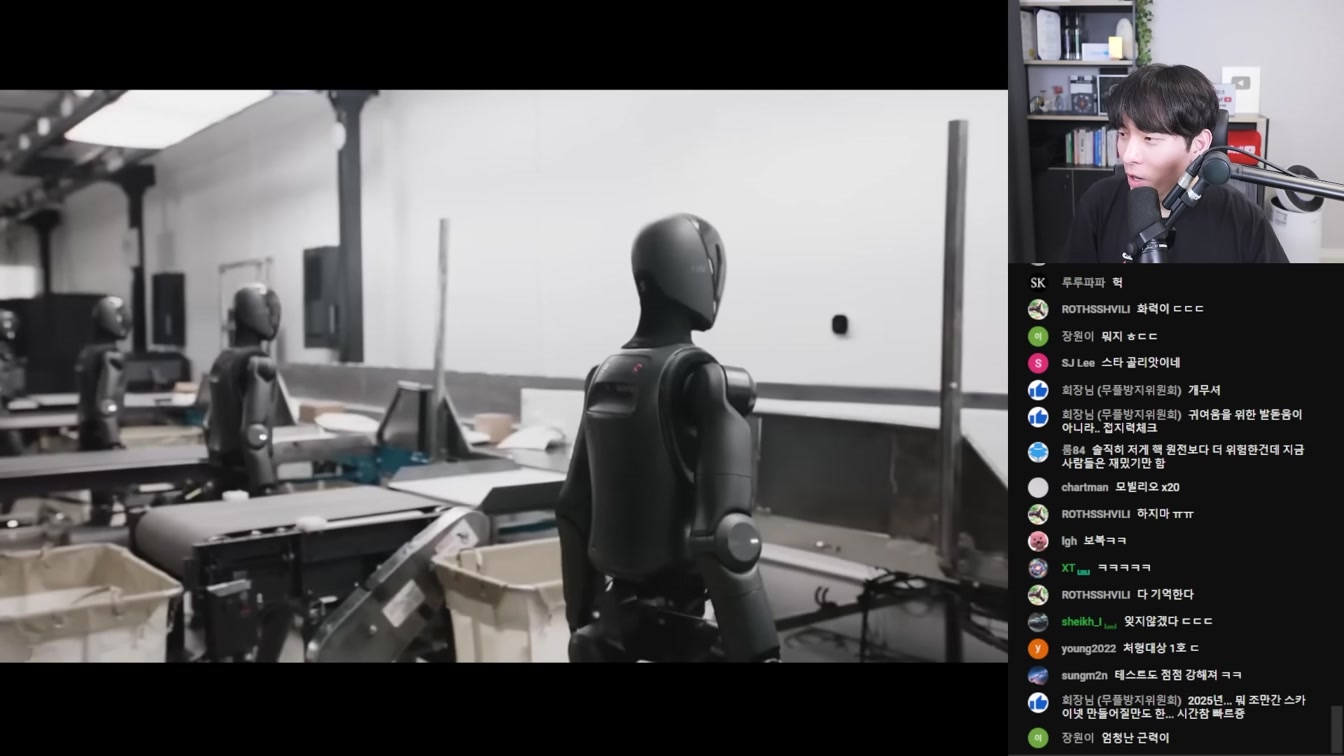Image resolution: width=1344 pixels, height=756 pixels.
Task: Click the thumbs-up avatar beside 개무셔
Action: pos(1038,390)
